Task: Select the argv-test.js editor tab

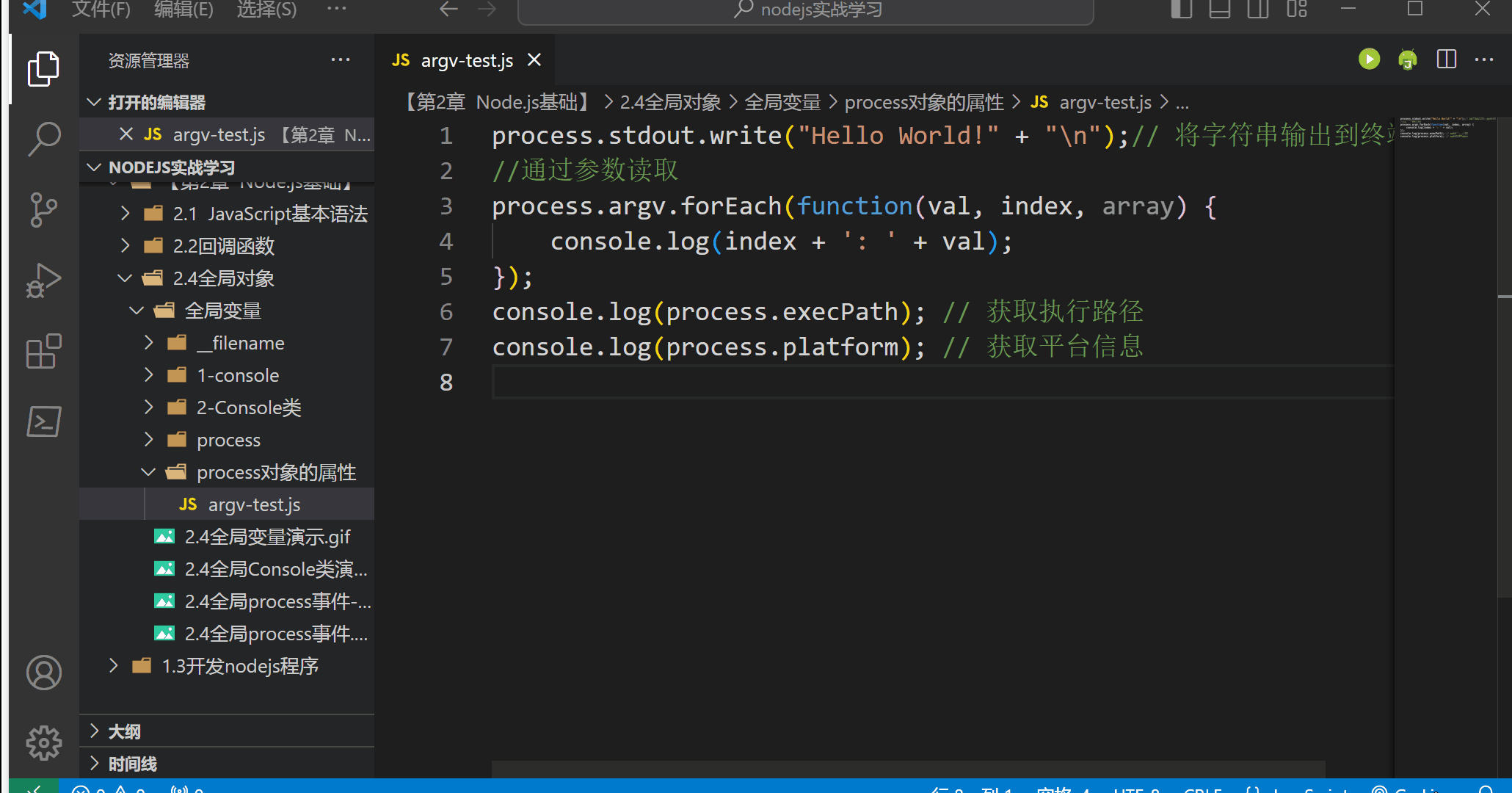Action: pos(466,60)
